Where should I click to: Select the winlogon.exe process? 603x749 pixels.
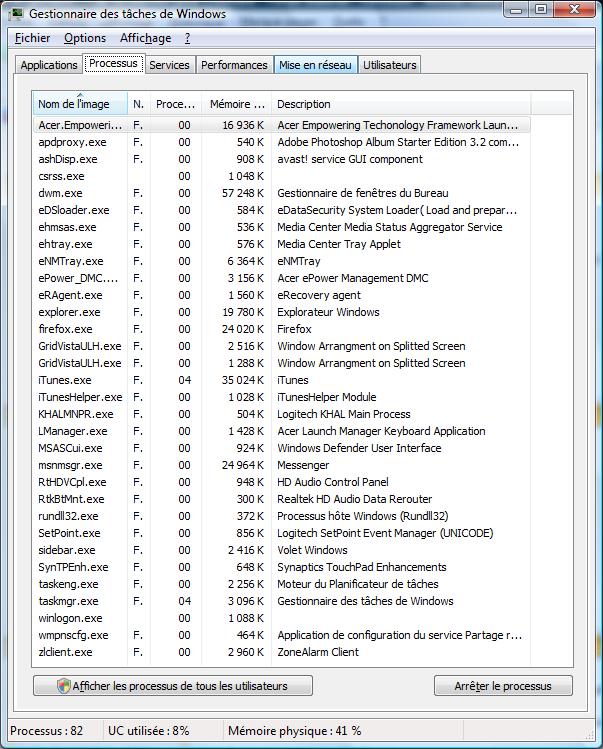pos(282,618)
